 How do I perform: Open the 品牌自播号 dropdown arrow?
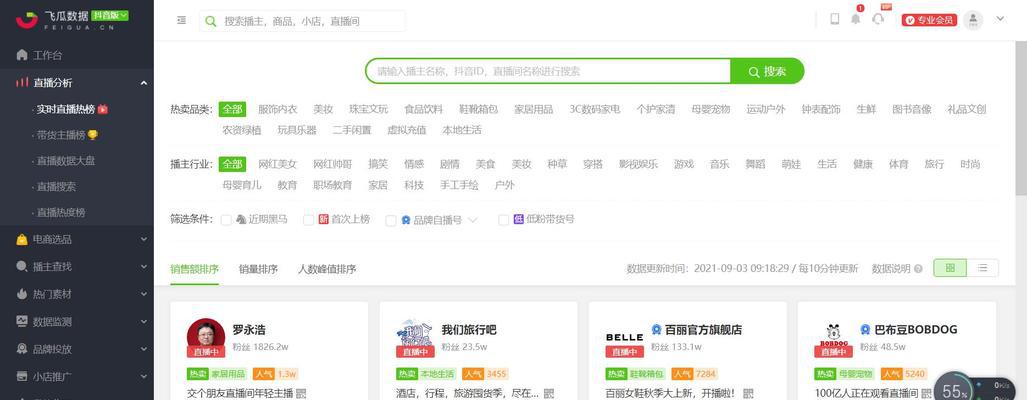pyautogui.click(x=473, y=220)
